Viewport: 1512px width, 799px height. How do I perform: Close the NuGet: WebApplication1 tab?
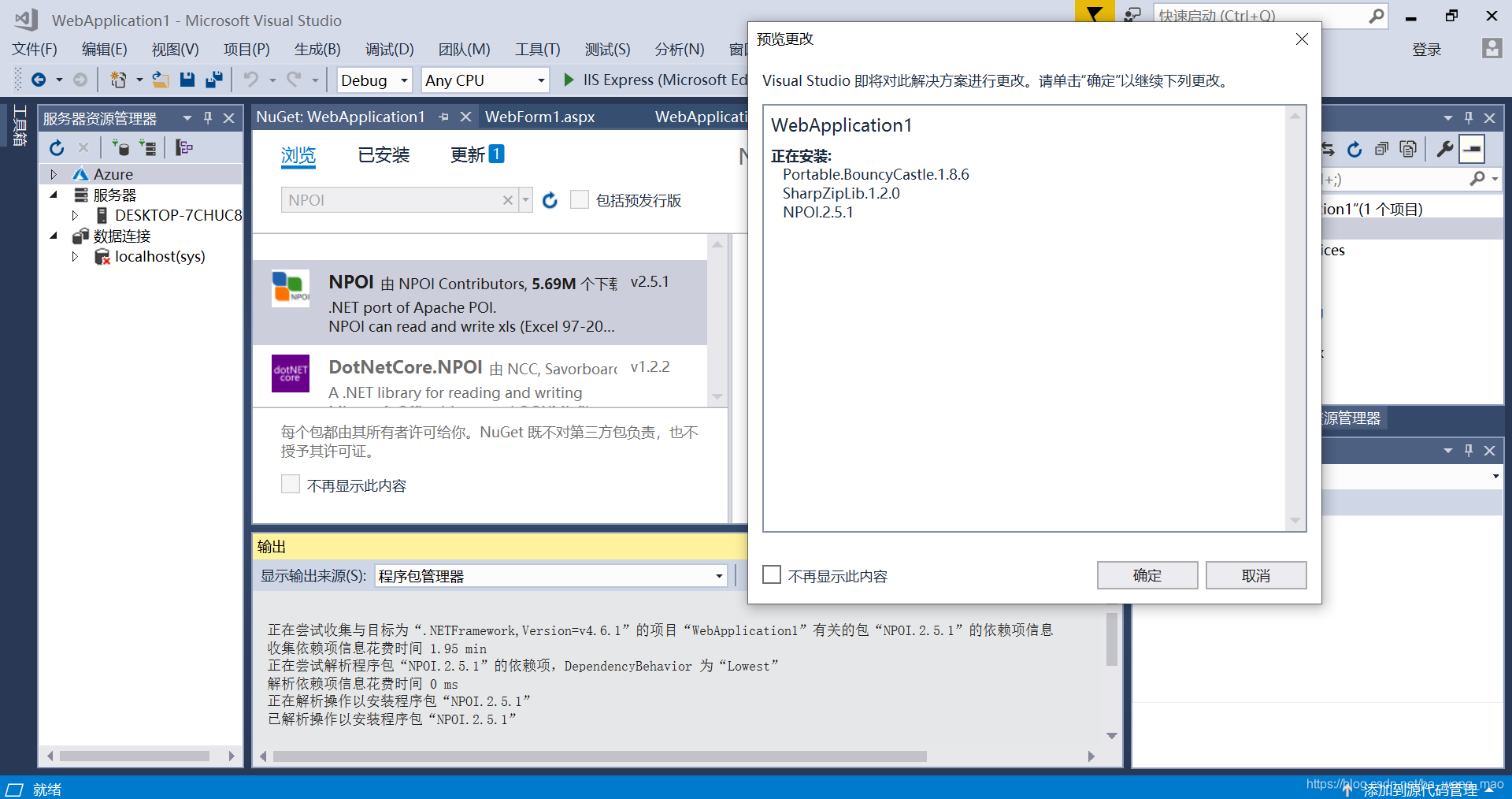(x=465, y=117)
